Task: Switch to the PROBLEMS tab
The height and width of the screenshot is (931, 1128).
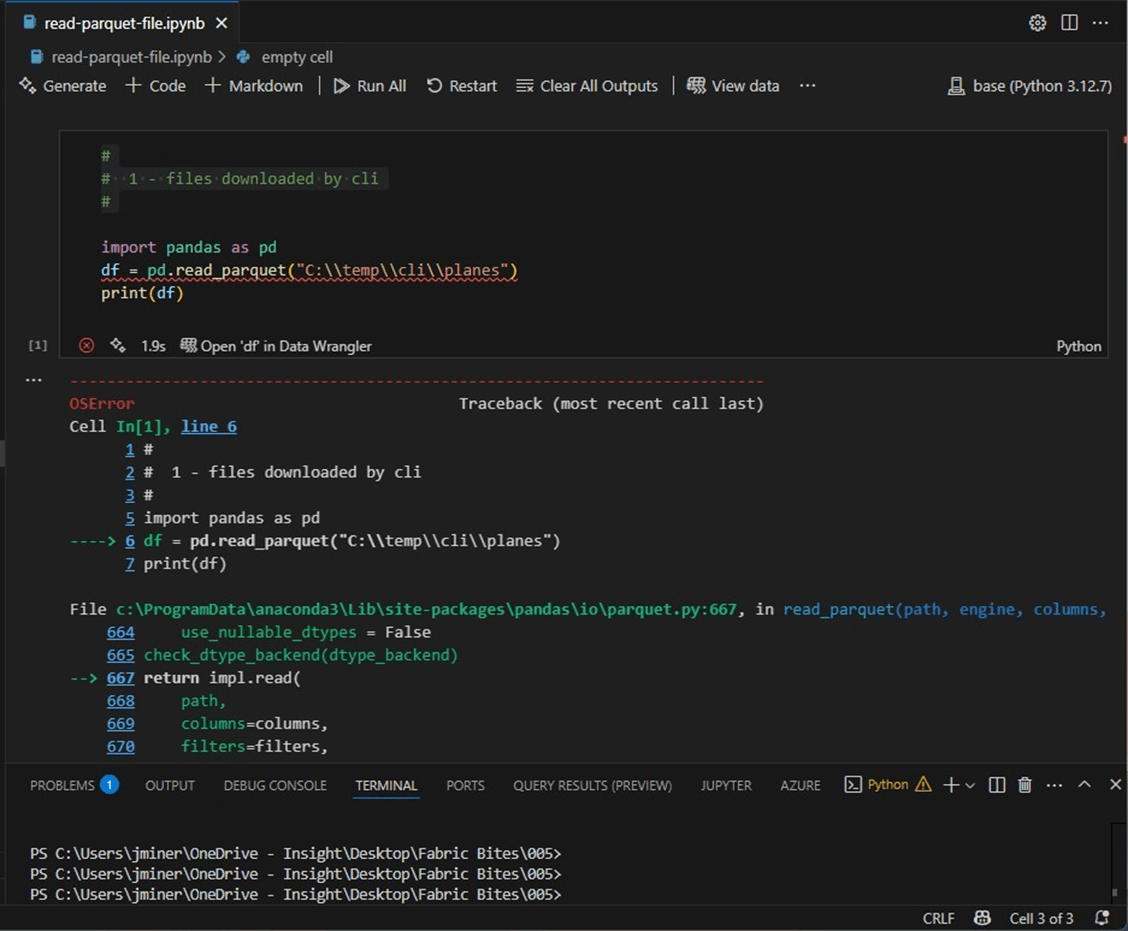Action: 62,785
